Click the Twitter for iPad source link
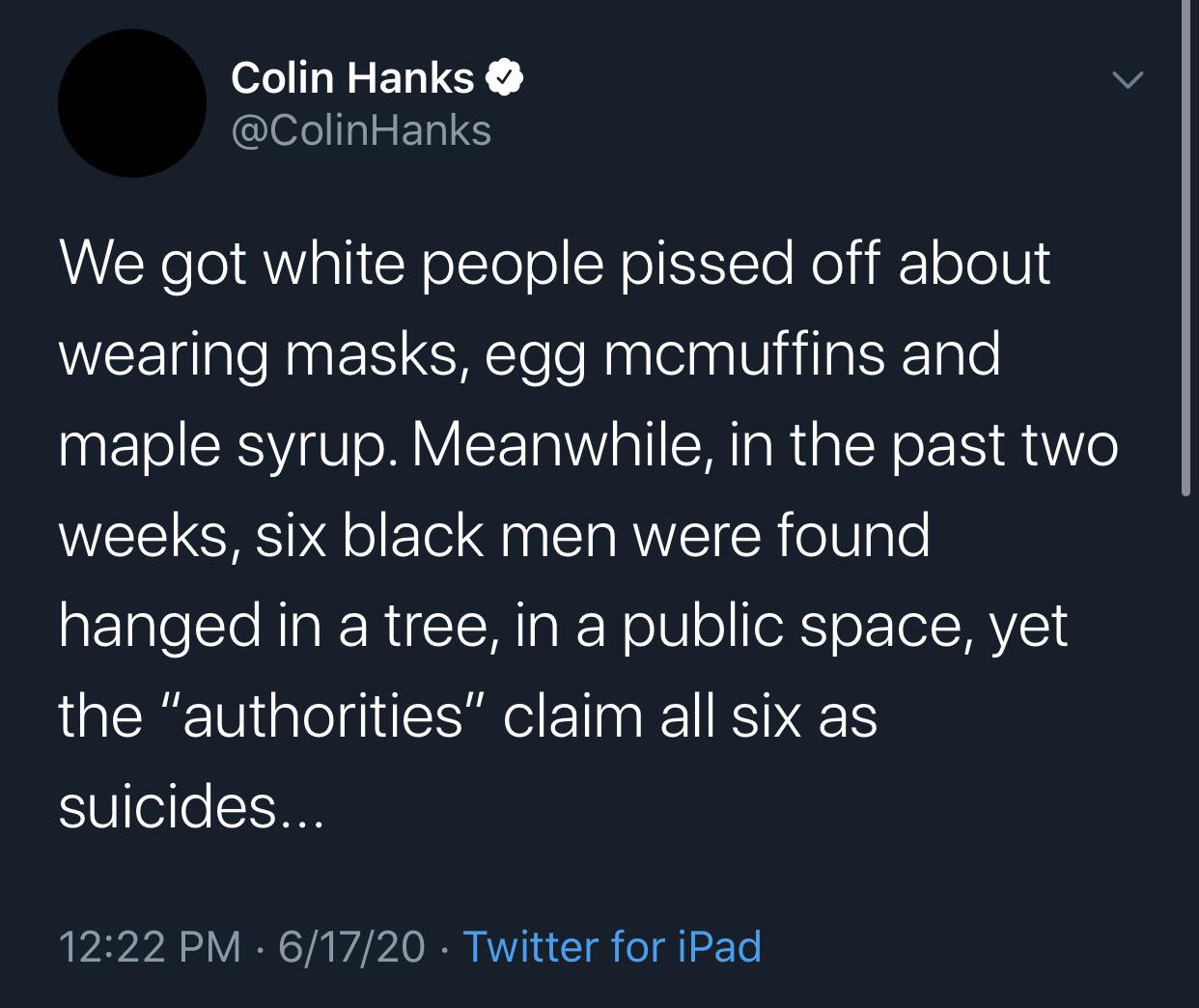The height and width of the screenshot is (1008, 1199). coord(612,946)
